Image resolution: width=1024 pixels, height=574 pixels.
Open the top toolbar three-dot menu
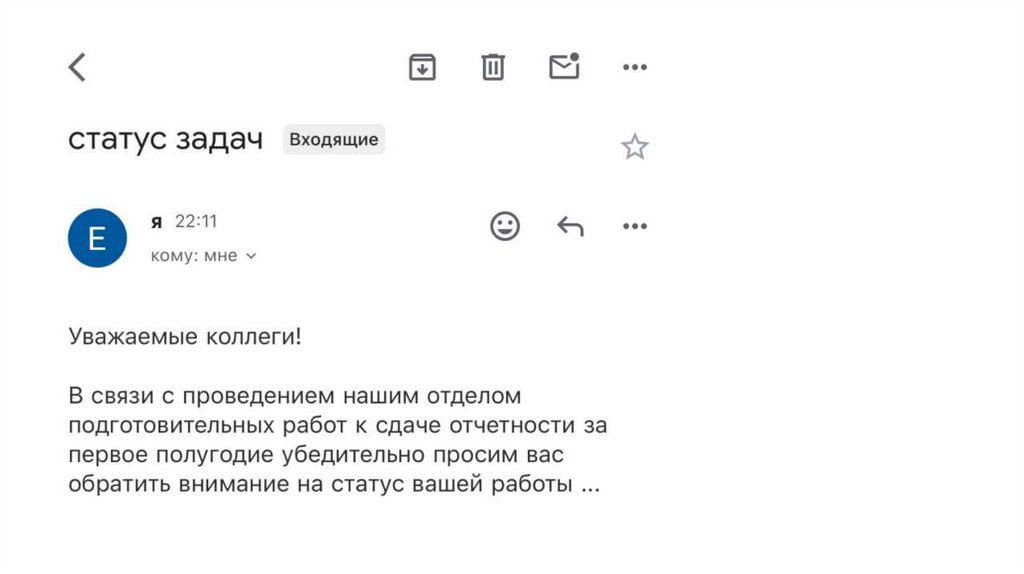pos(635,67)
